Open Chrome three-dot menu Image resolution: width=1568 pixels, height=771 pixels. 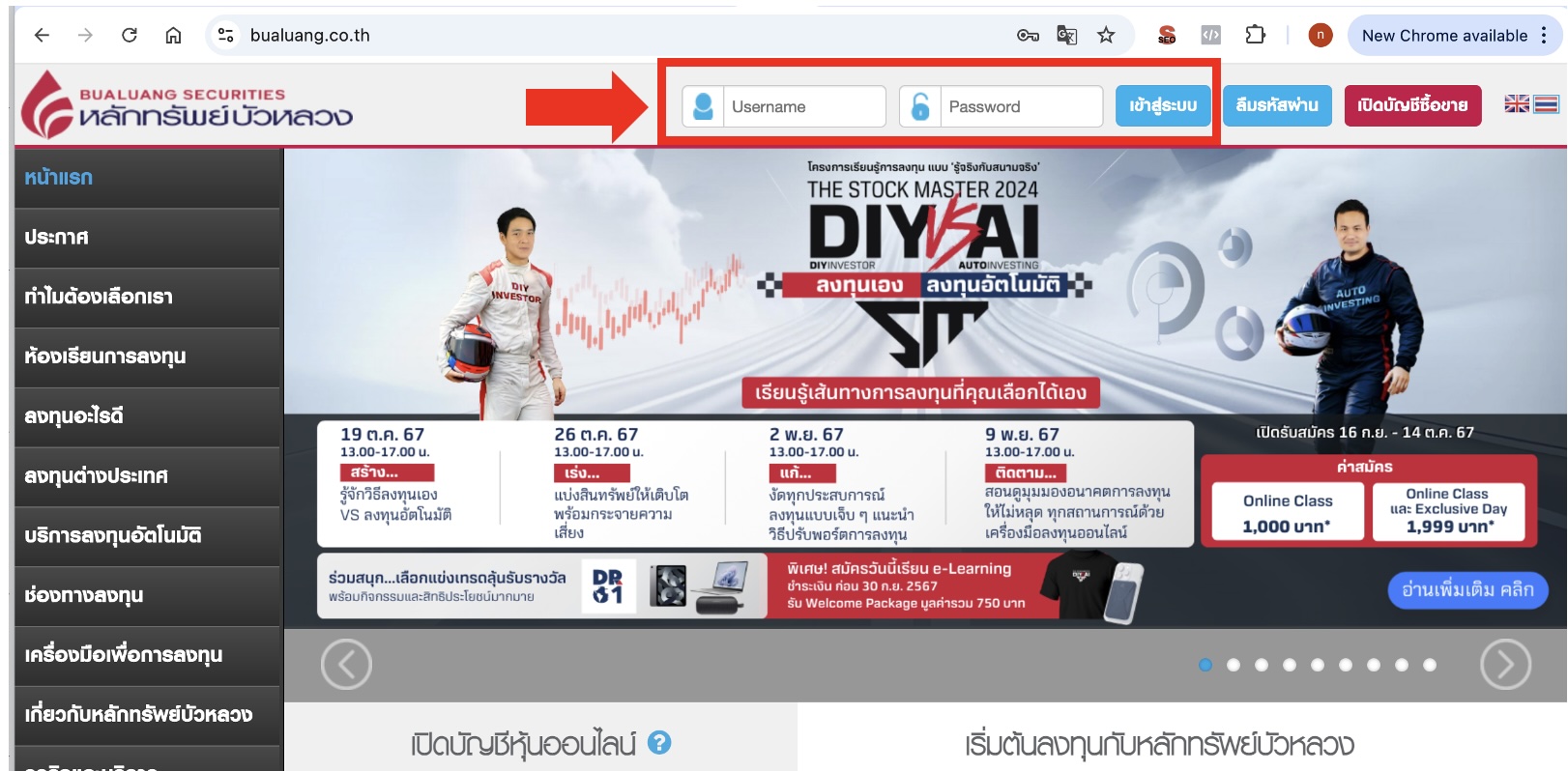pyautogui.click(x=1544, y=36)
